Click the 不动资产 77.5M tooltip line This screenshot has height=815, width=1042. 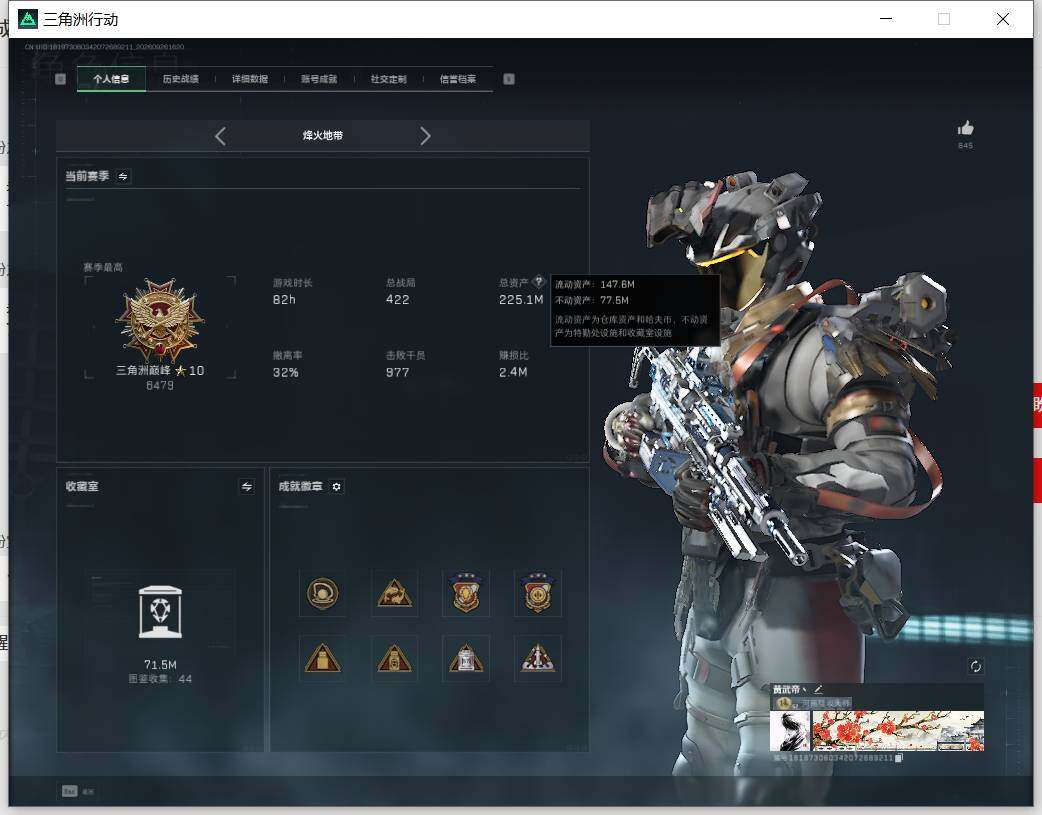tap(591, 300)
